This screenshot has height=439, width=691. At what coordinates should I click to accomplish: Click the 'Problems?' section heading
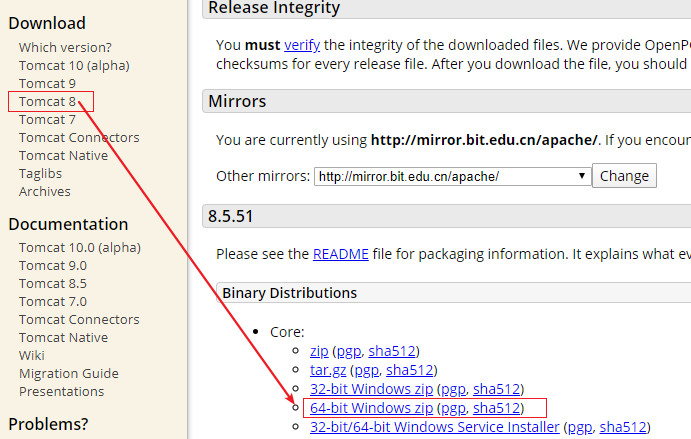coord(48,424)
